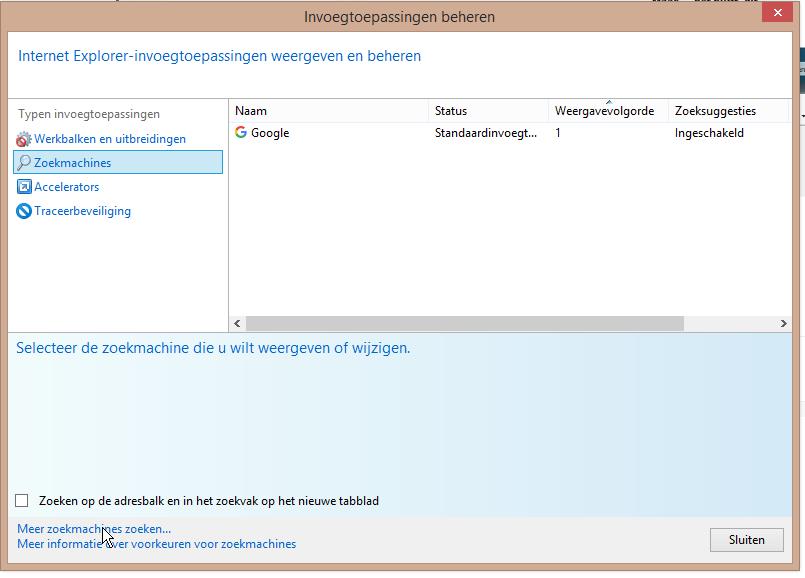805x578 pixels.
Task: Click the Traceerbeveiliging blocked-circle icon
Action: pyautogui.click(x=24, y=211)
